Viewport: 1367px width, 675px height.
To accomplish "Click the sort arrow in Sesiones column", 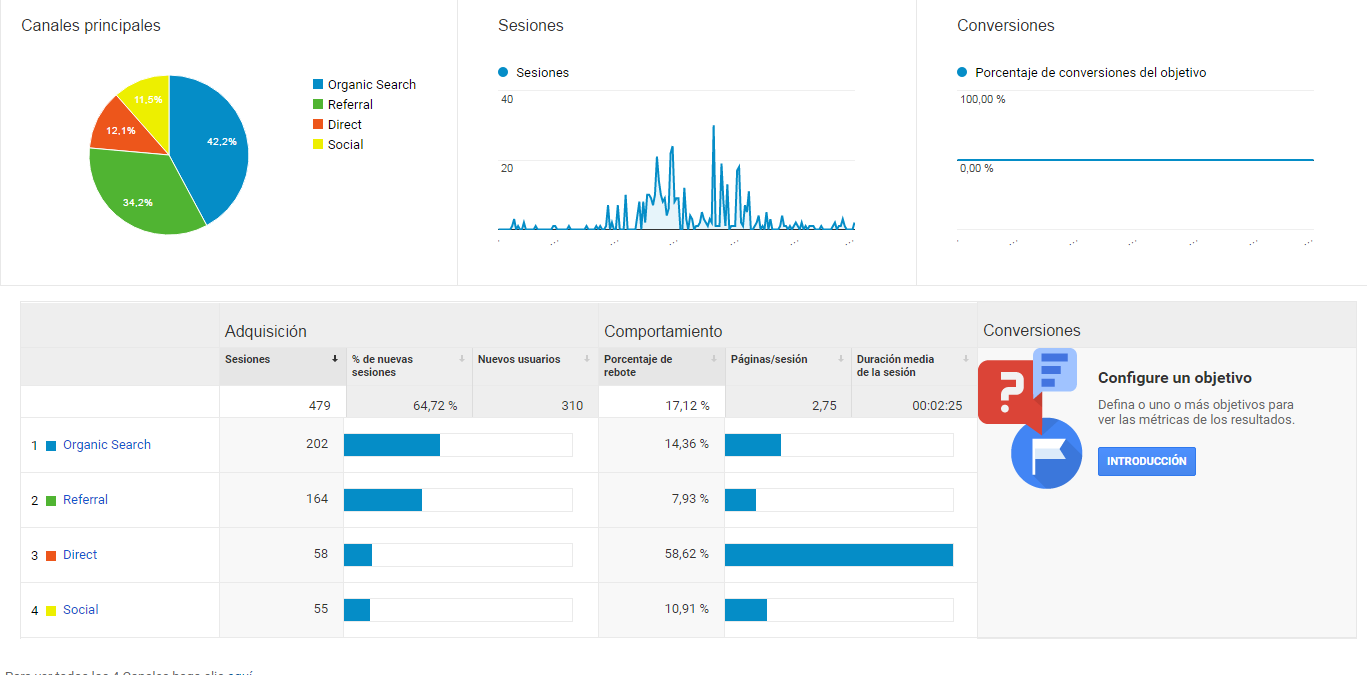I will [335, 359].
